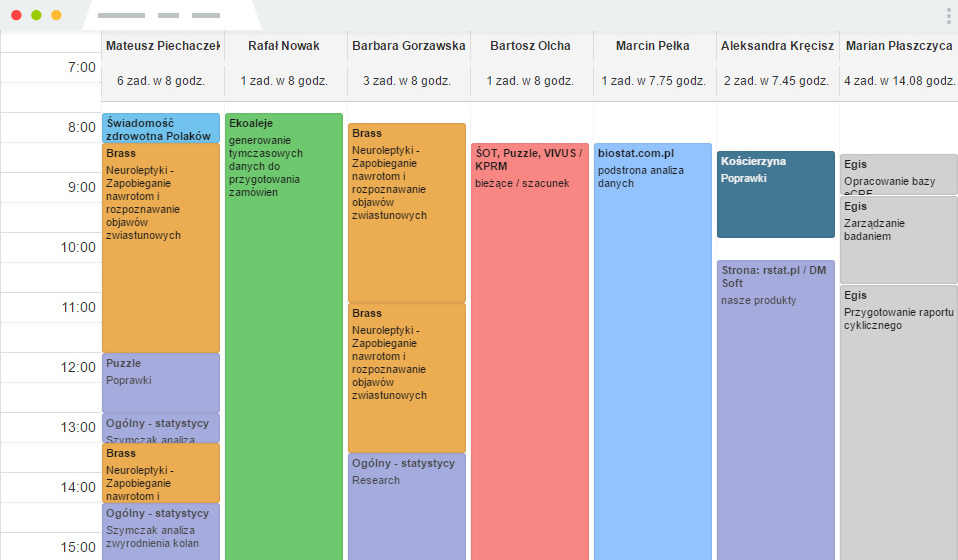Open Barbara's second Brass task at 11:00

(407, 378)
